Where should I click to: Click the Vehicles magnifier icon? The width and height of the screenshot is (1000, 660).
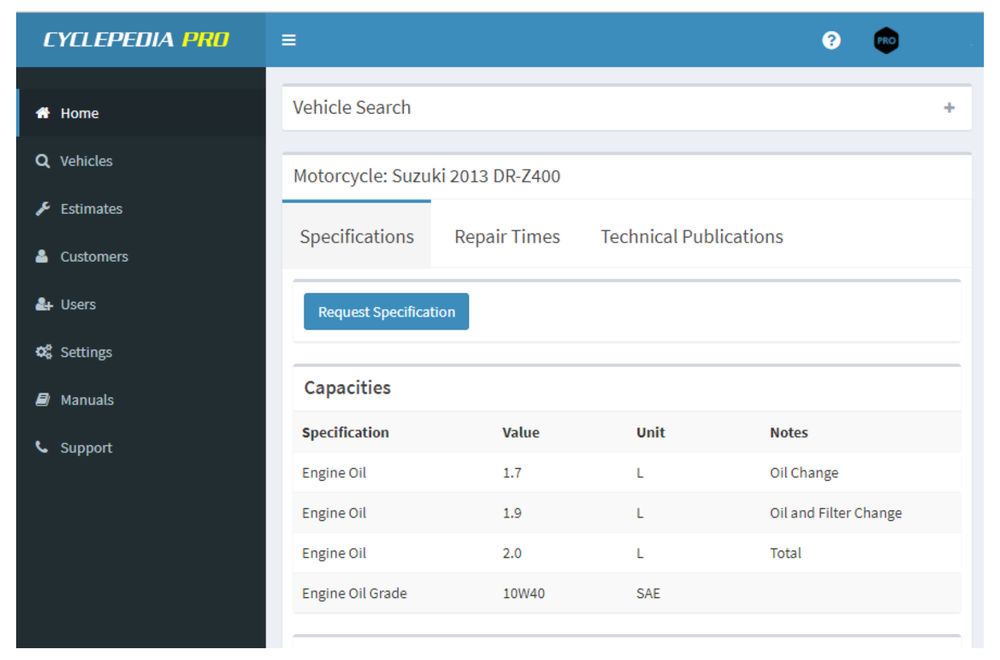[x=43, y=161]
